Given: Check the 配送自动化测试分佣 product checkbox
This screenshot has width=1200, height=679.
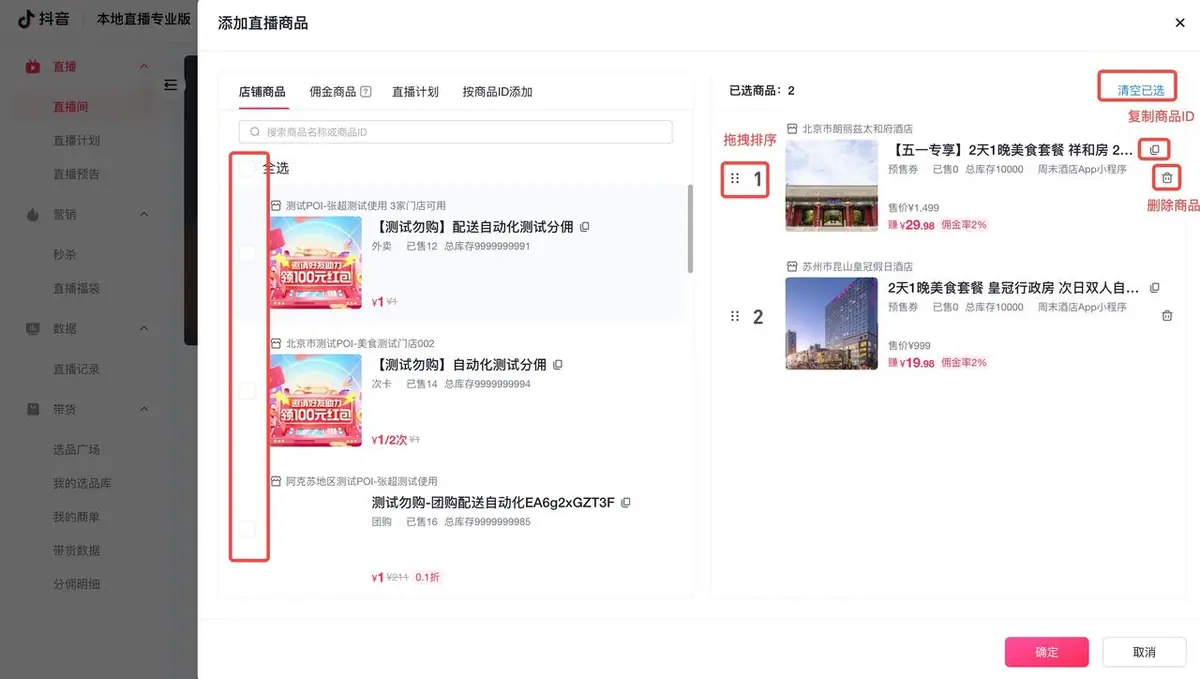Looking at the screenshot, I should (x=247, y=253).
